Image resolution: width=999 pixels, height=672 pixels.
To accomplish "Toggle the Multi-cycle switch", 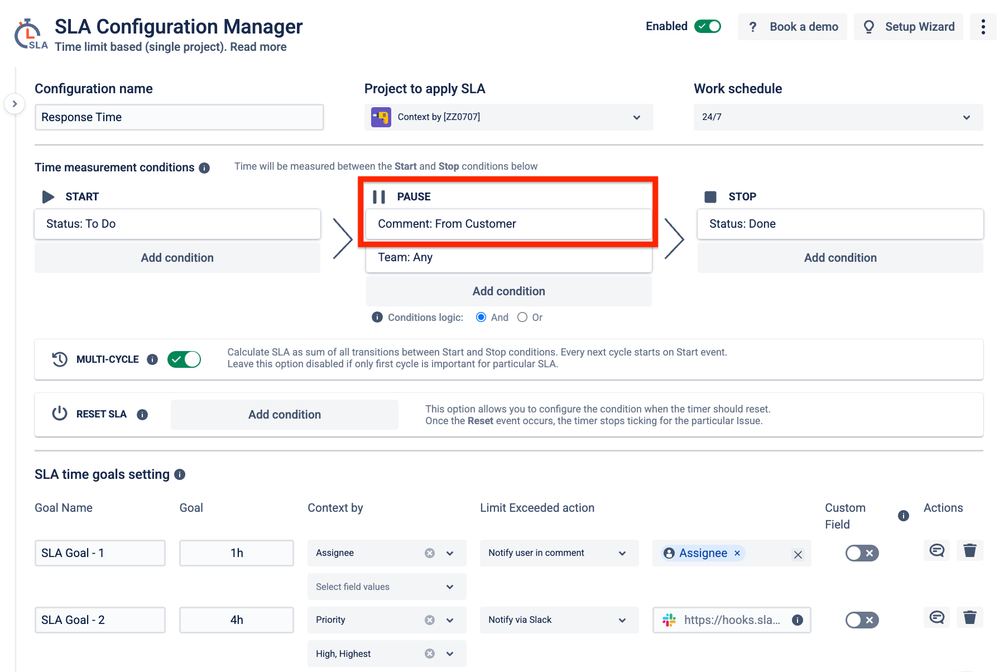I will 184,359.
